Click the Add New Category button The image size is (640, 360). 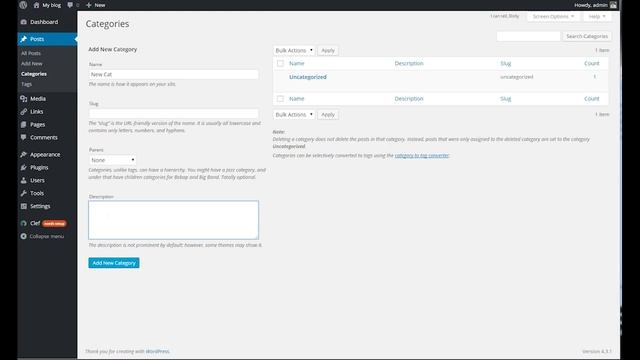tap(114, 263)
